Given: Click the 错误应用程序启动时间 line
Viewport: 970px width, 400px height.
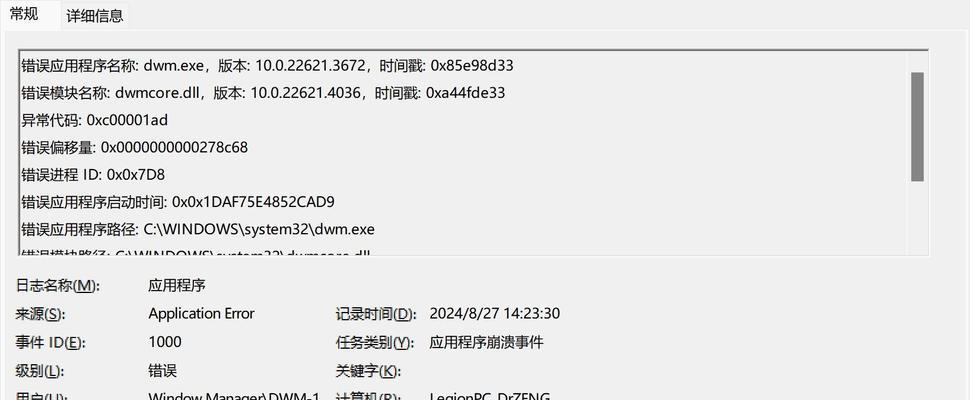Looking at the screenshot, I should click(178, 202).
